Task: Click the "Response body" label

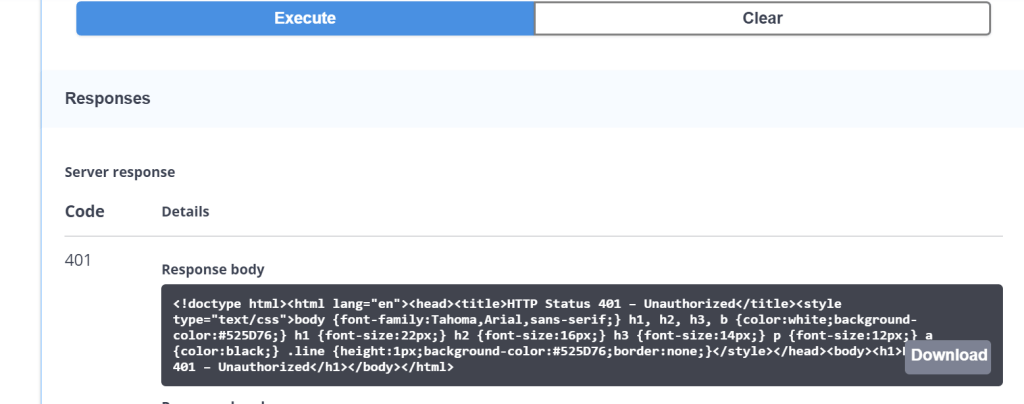Action: pyautogui.click(x=213, y=269)
